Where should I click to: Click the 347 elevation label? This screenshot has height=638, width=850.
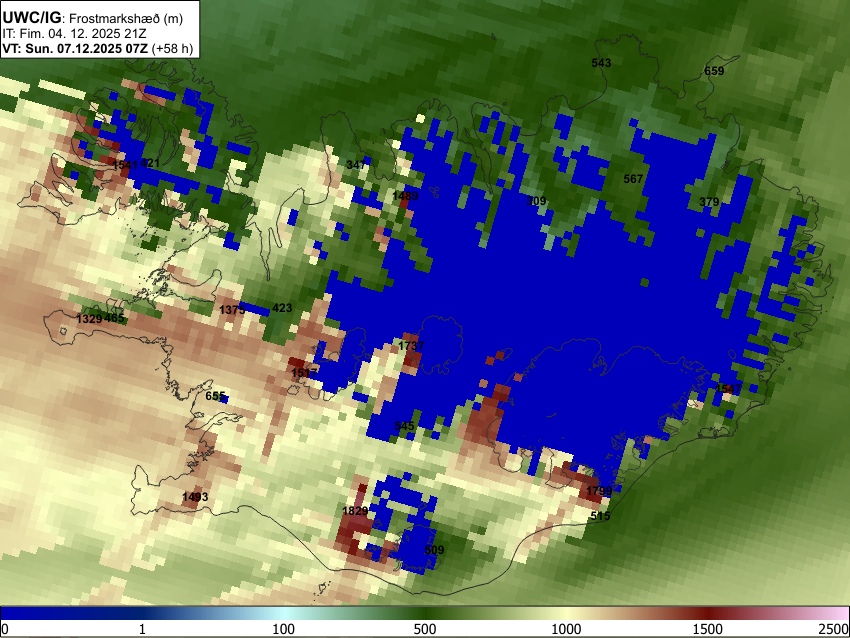tap(356, 164)
